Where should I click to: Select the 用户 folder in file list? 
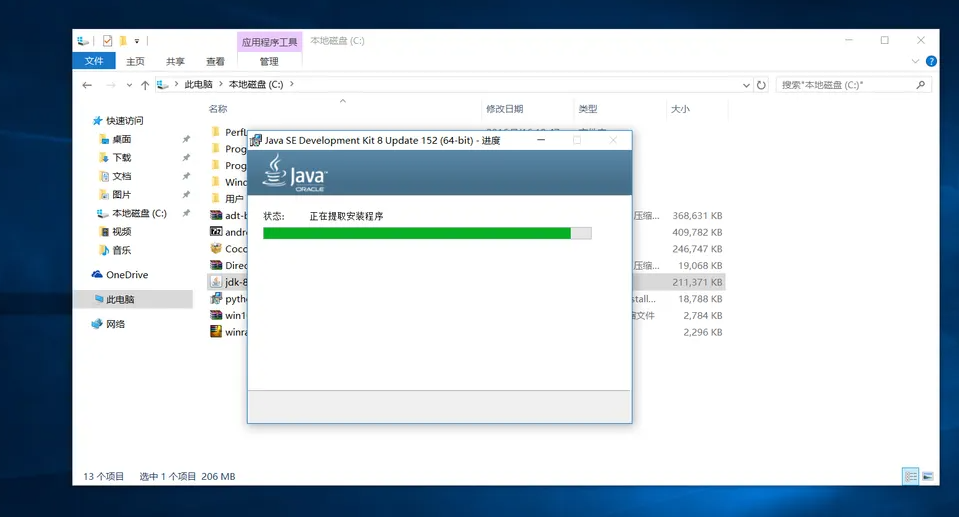pos(234,198)
